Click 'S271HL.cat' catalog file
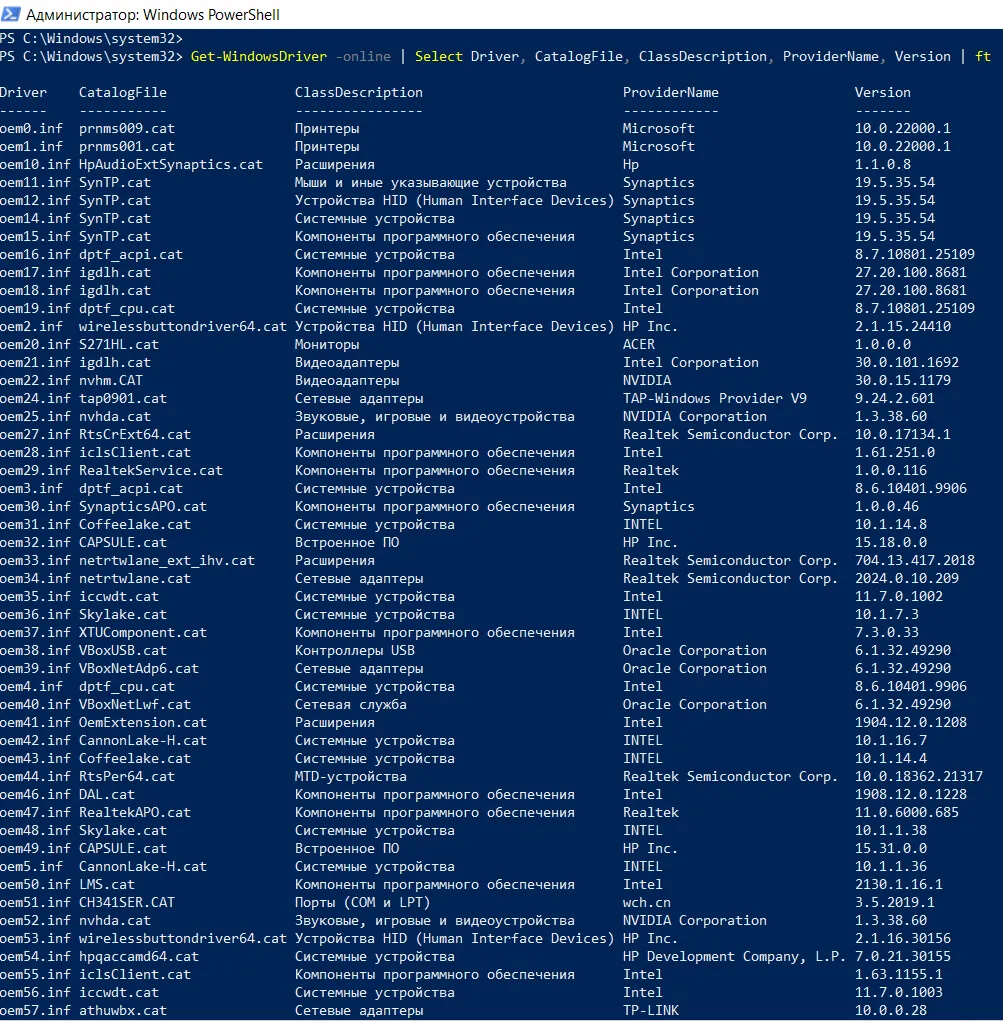Image resolution: width=1003 pixels, height=1021 pixels. pyautogui.click(x=119, y=344)
